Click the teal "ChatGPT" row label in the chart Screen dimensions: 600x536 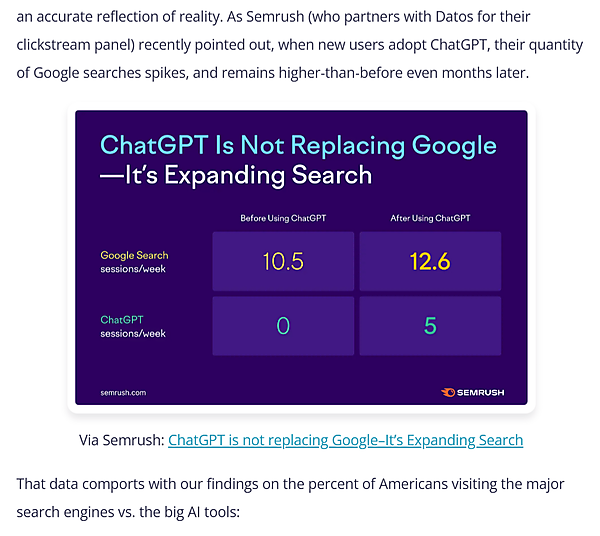122,320
